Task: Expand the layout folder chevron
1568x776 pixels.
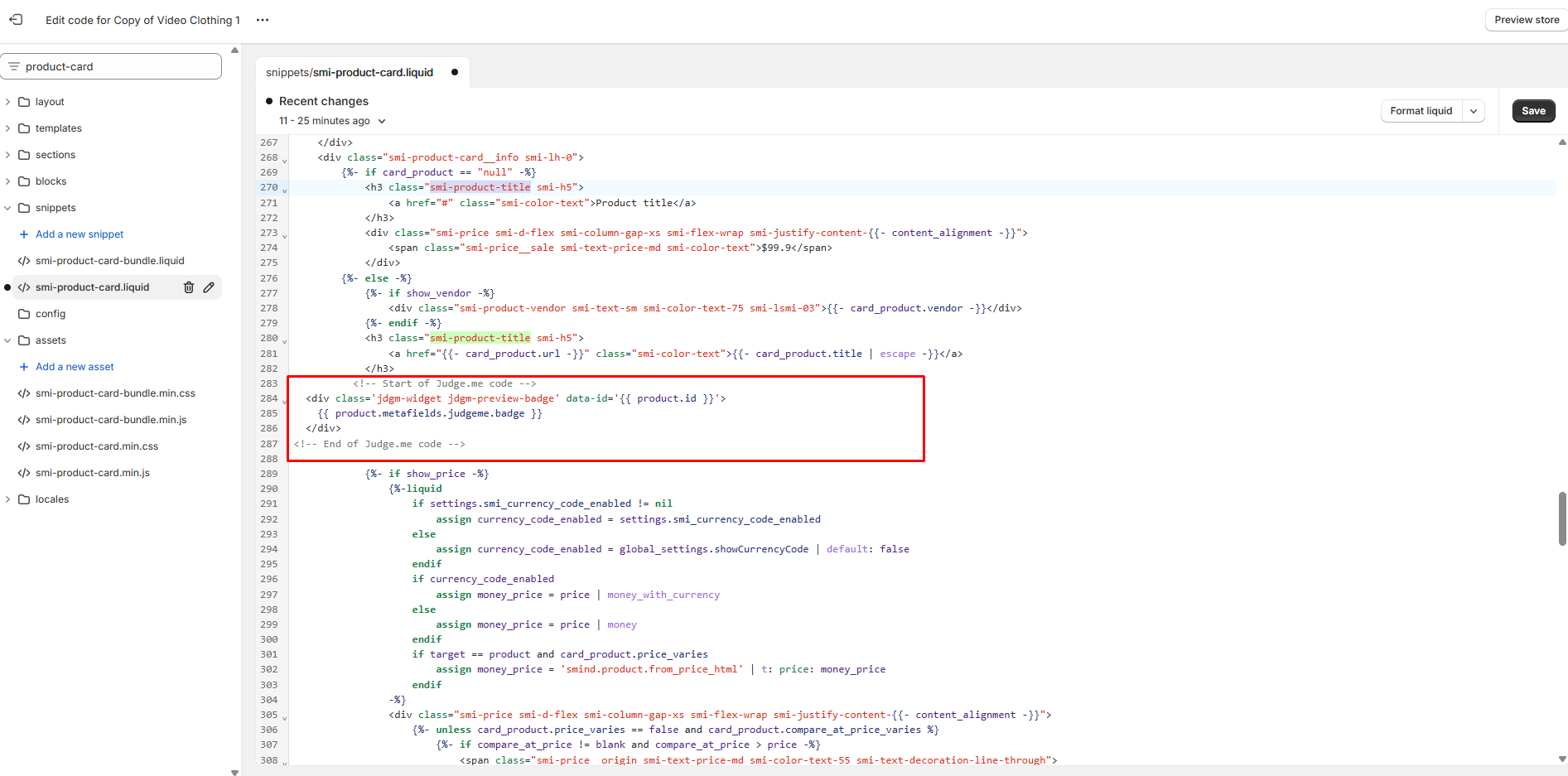Action: coord(7,102)
